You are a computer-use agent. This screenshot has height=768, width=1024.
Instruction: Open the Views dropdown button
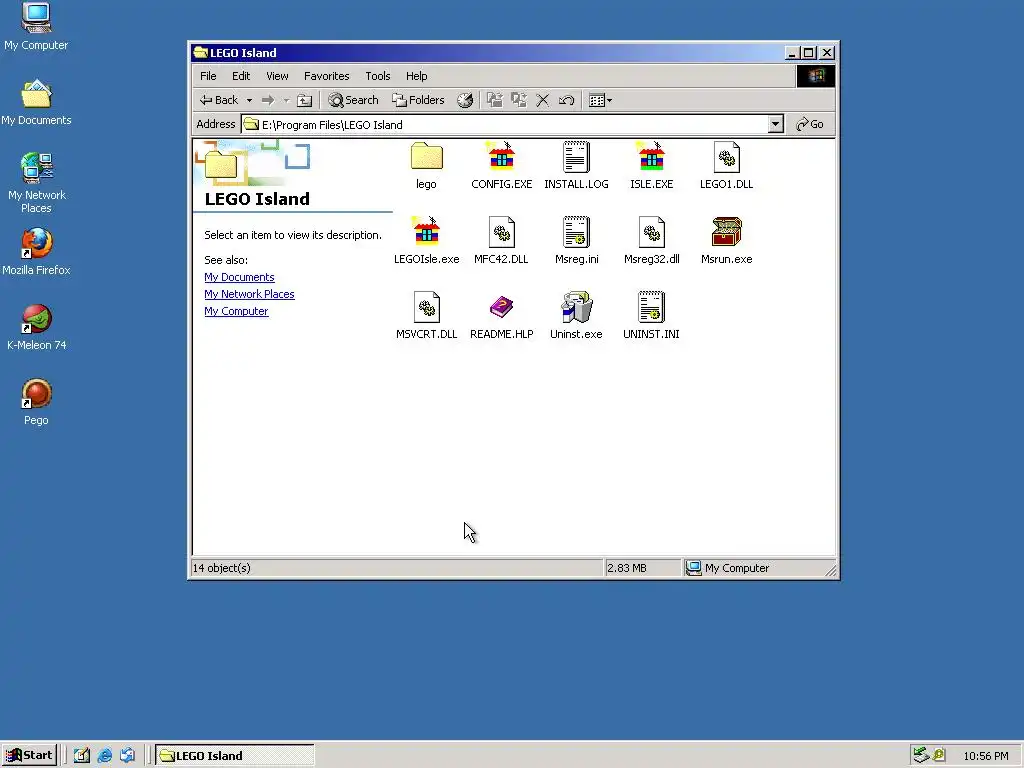click(x=600, y=100)
